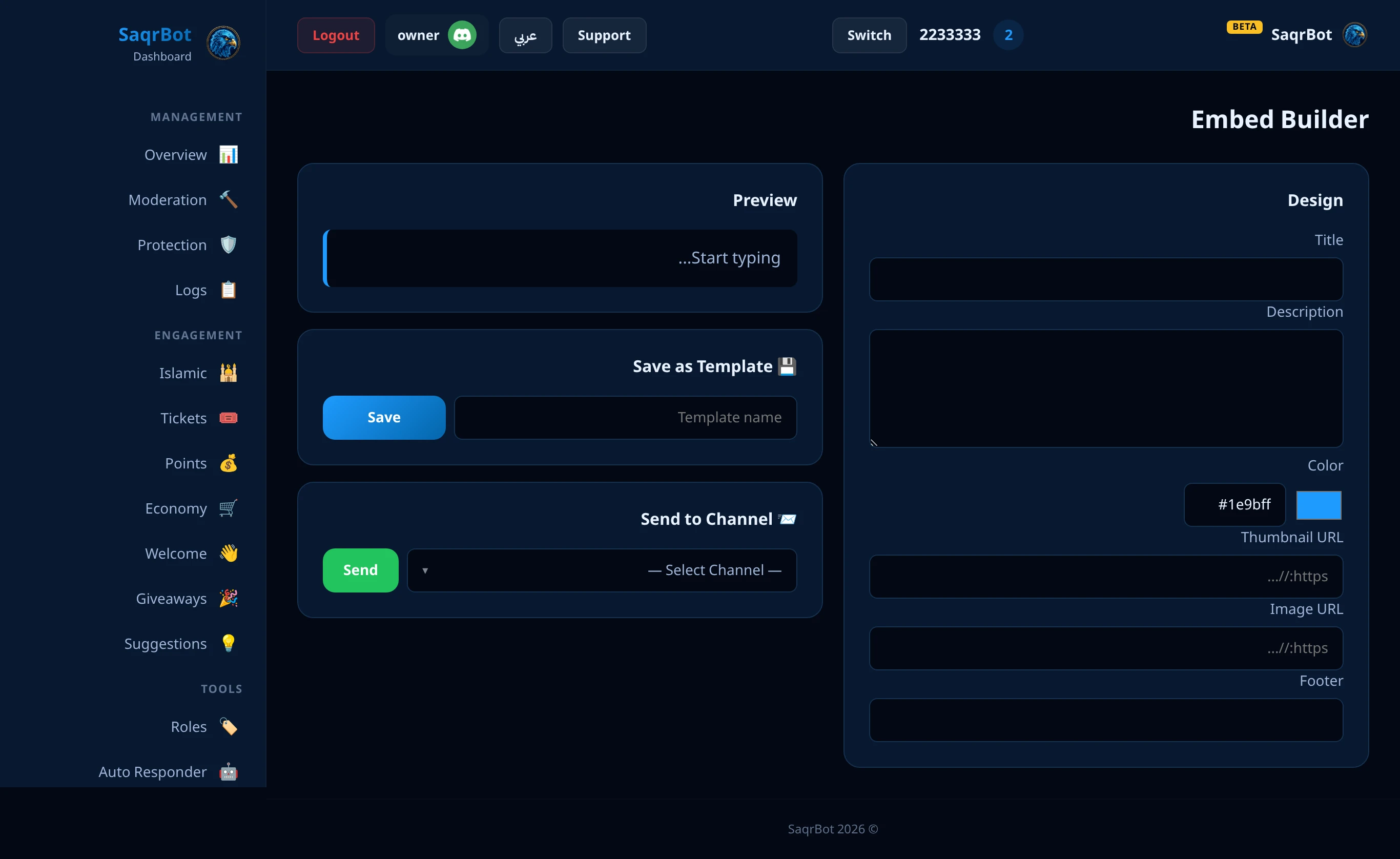Click the Auto Responder robot icon
This screenshot has height=859, width=1400.
click(x=229, y=771)
